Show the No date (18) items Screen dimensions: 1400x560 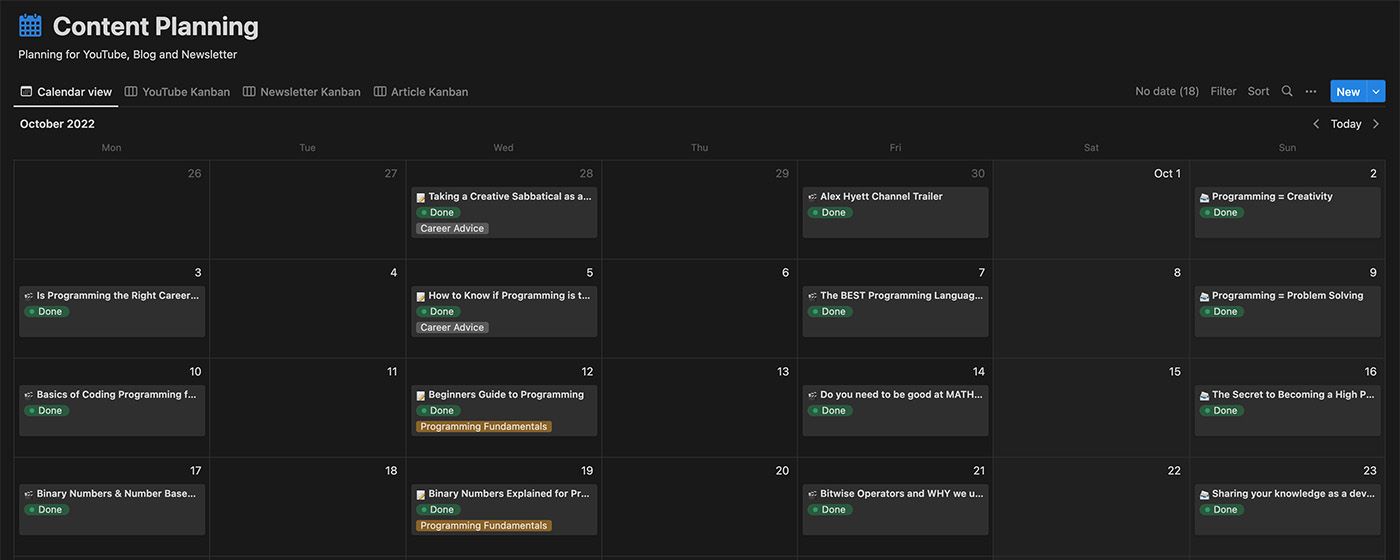(x=1167, y=91)
